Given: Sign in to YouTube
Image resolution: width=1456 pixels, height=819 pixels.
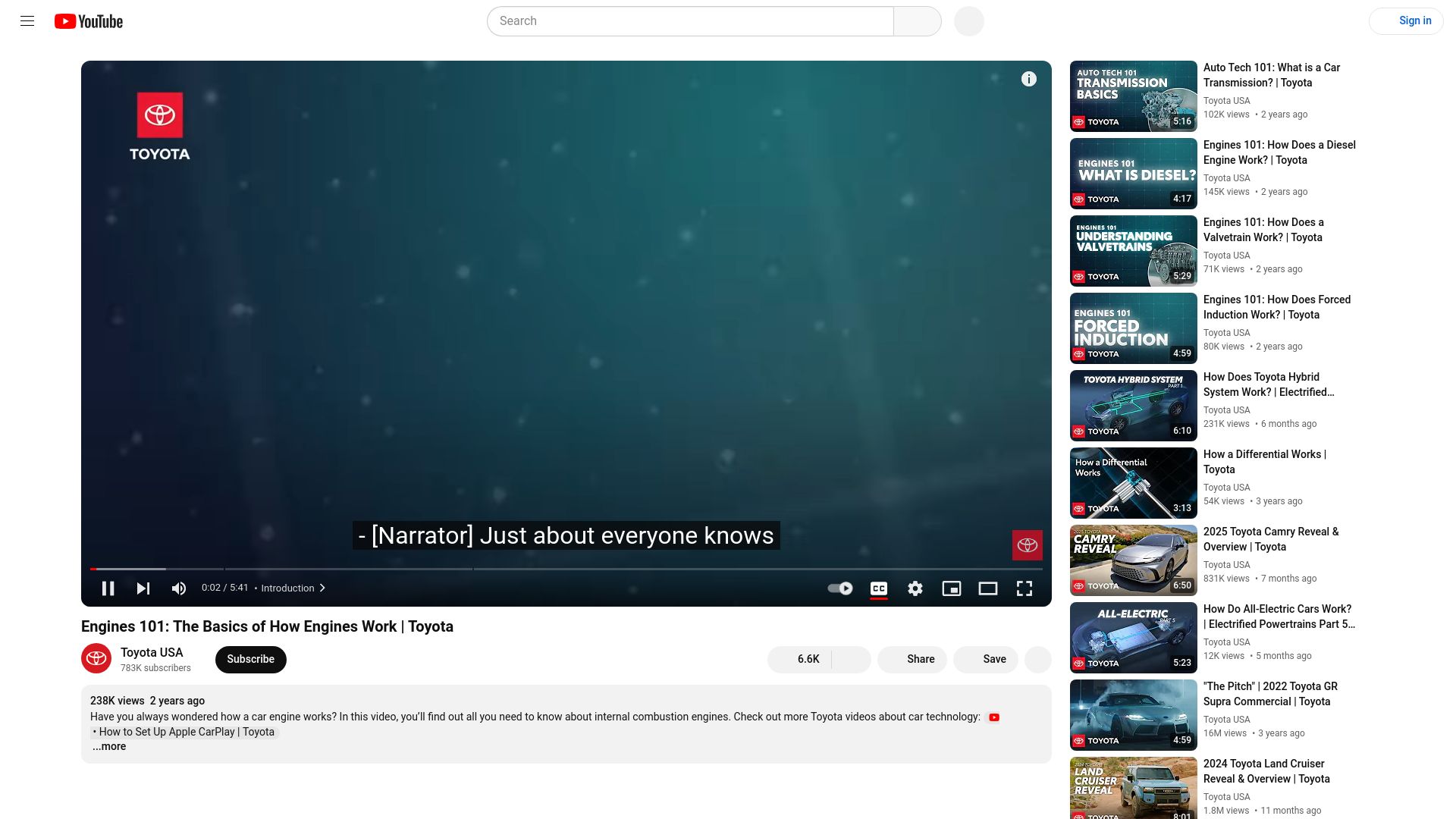Looking at the screenshot, I should (1407, 21).
